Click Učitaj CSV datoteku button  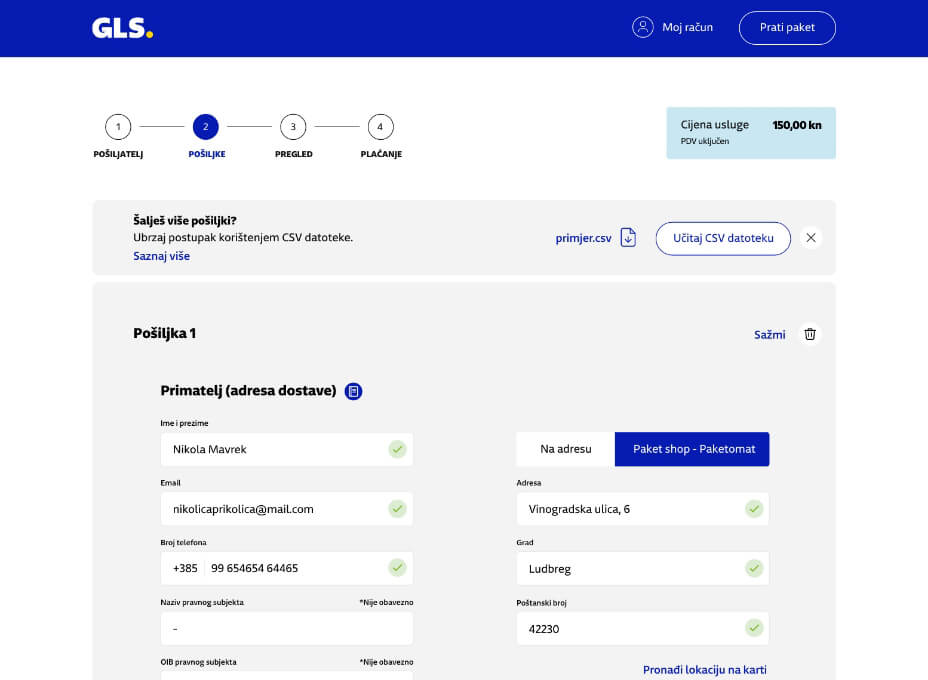pos(723,238)
